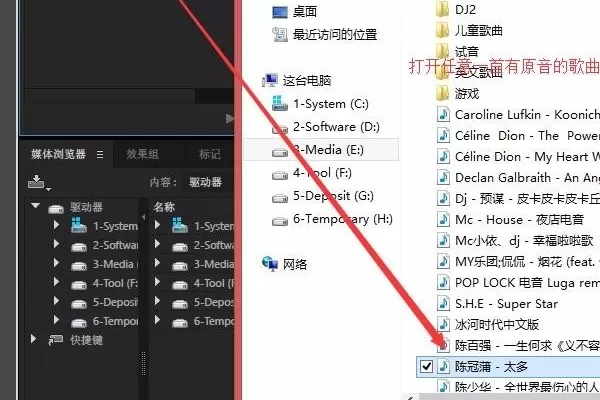Open the Media Browser panel menu icon
600x400 pixels.
pyautogui.click(x=100, y=155)
